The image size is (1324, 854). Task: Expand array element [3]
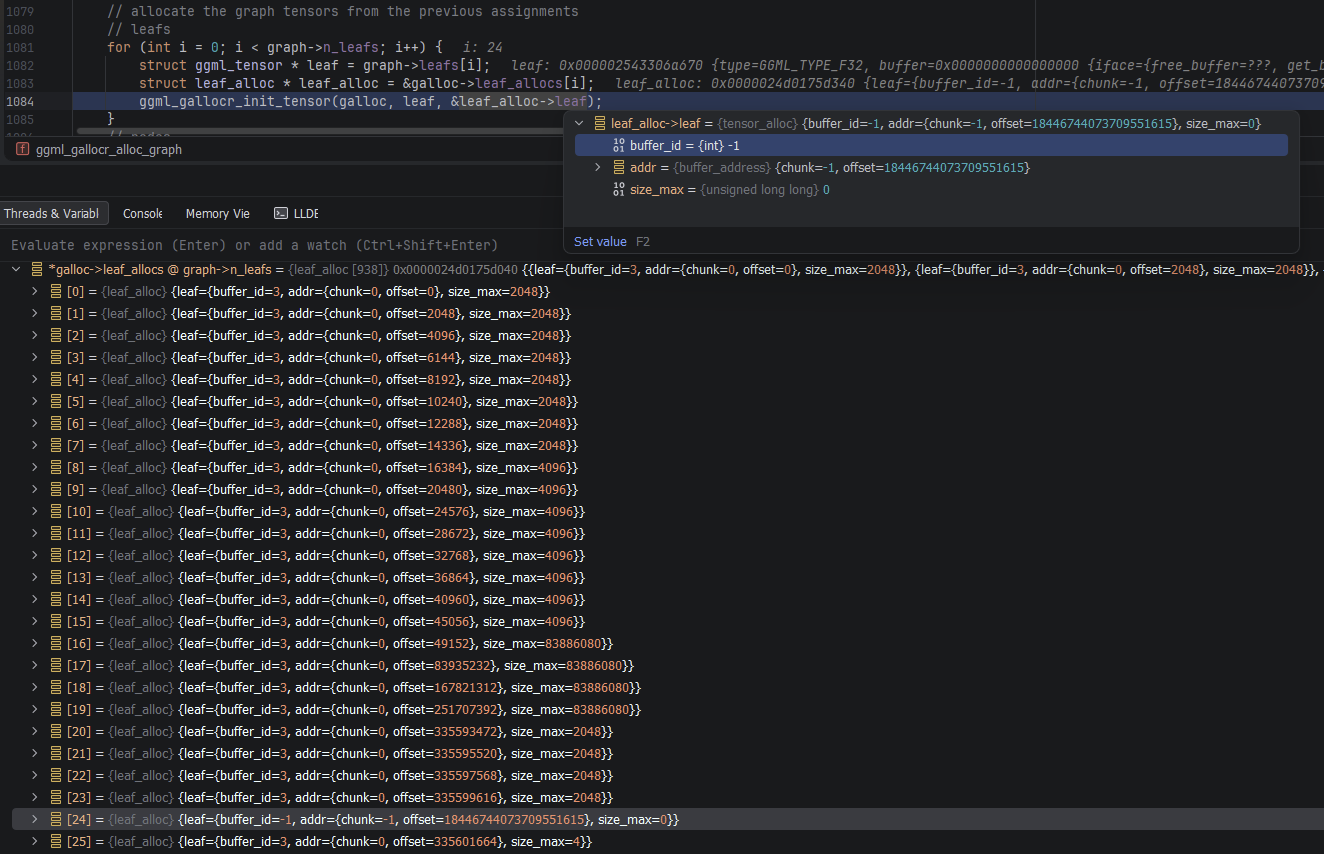tap(35, 357)
